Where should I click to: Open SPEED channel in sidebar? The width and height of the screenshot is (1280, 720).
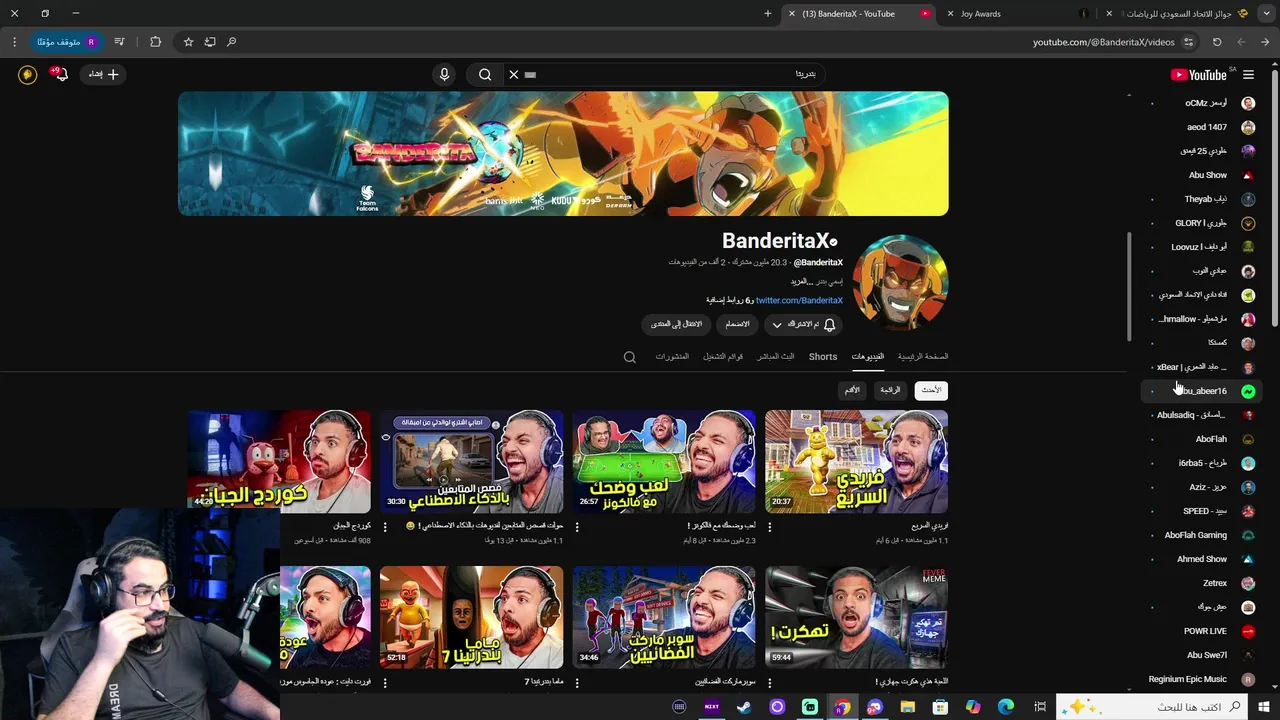click(x=1203, y=511)
